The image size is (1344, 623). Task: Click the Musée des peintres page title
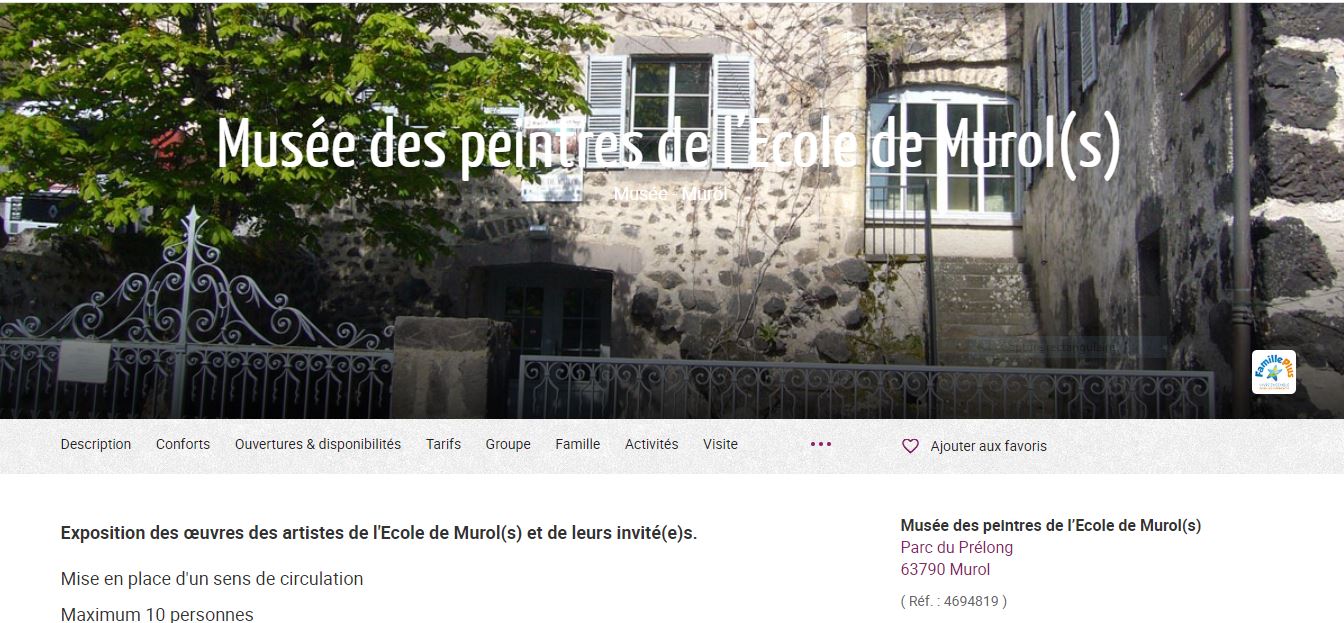click(x=669, y=143)
